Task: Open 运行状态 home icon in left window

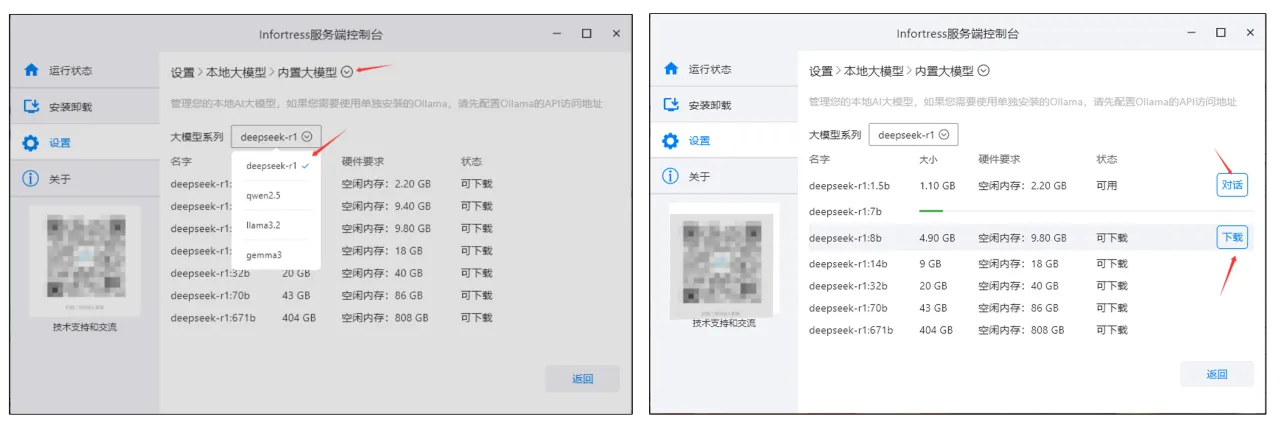Action: point(31,70)
